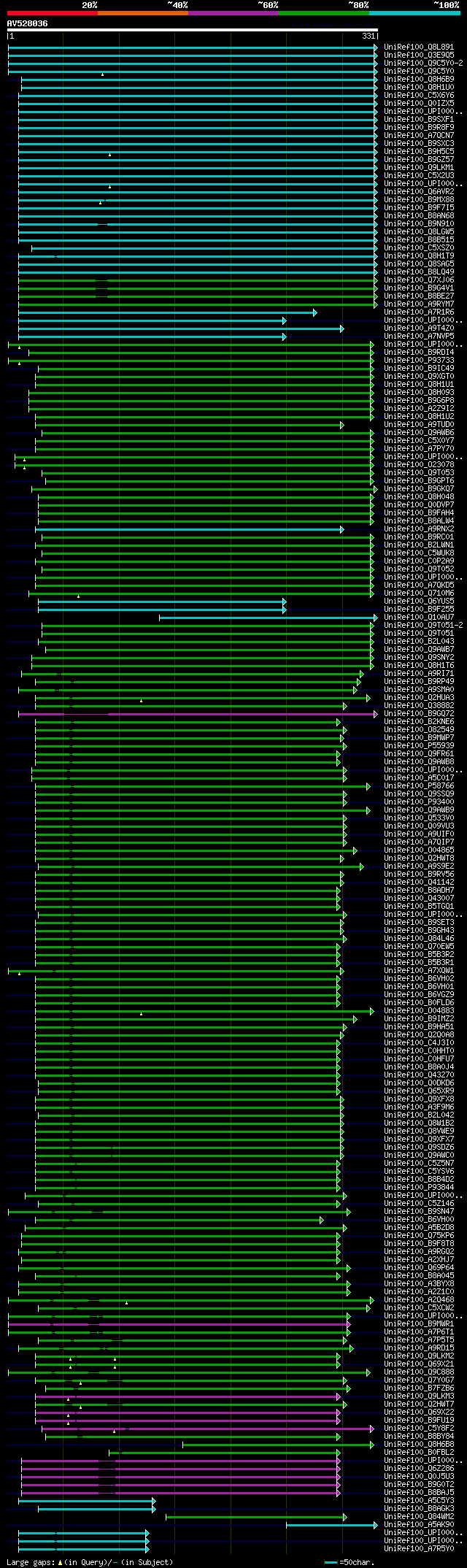Open hit UniRef100_P93400
Image resolution: width=467 pixels, height=1568 pixels.
pyautogui.click(x=419, y=802)
